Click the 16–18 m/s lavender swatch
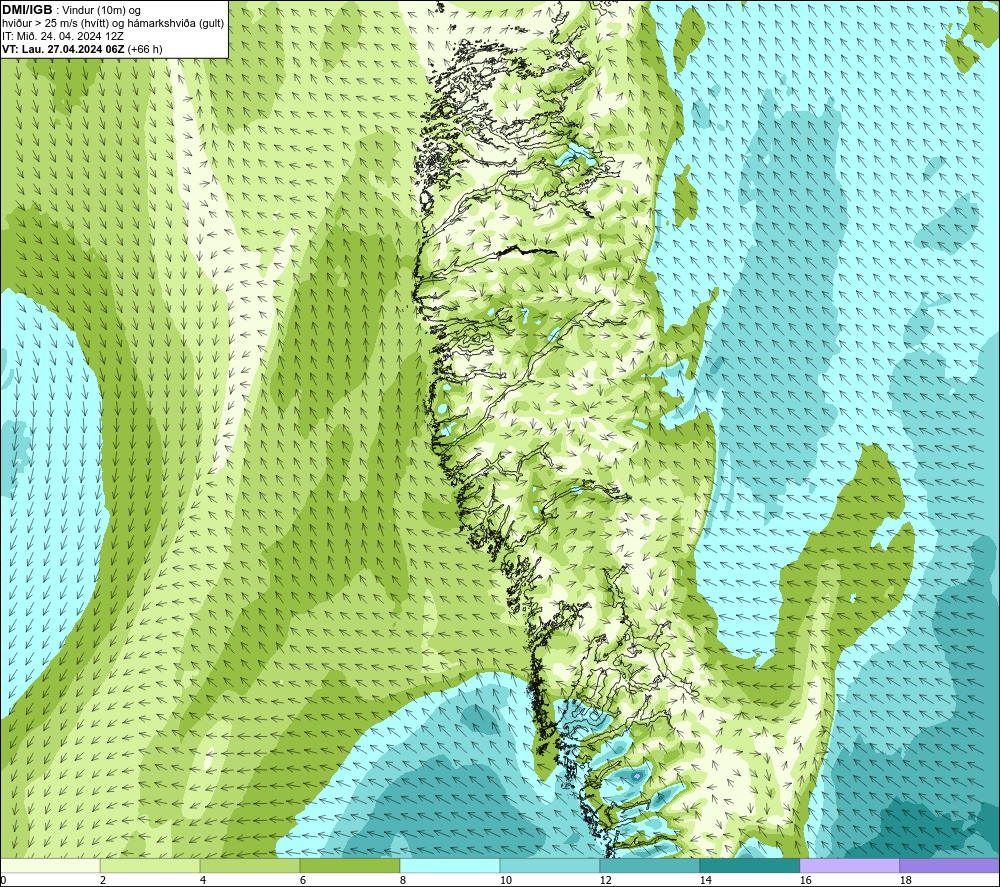Viewport: 1000px width, 887px height. 849,865
